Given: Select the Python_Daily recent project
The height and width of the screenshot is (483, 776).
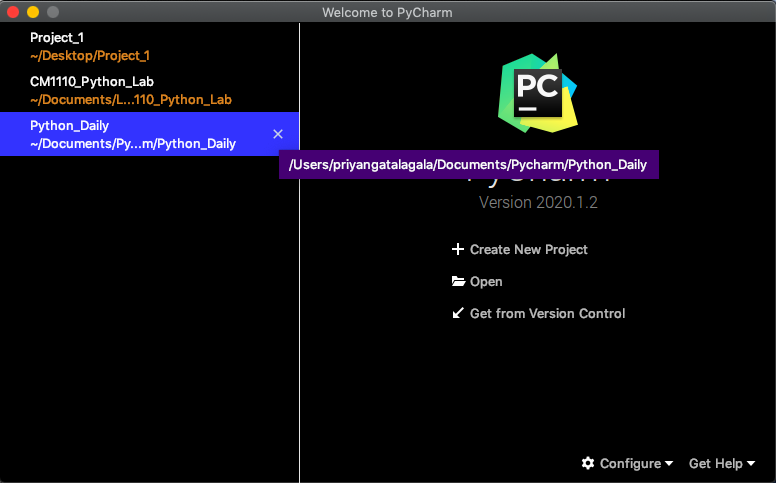Looking at the screenshot, I should (x=149, y=134).
